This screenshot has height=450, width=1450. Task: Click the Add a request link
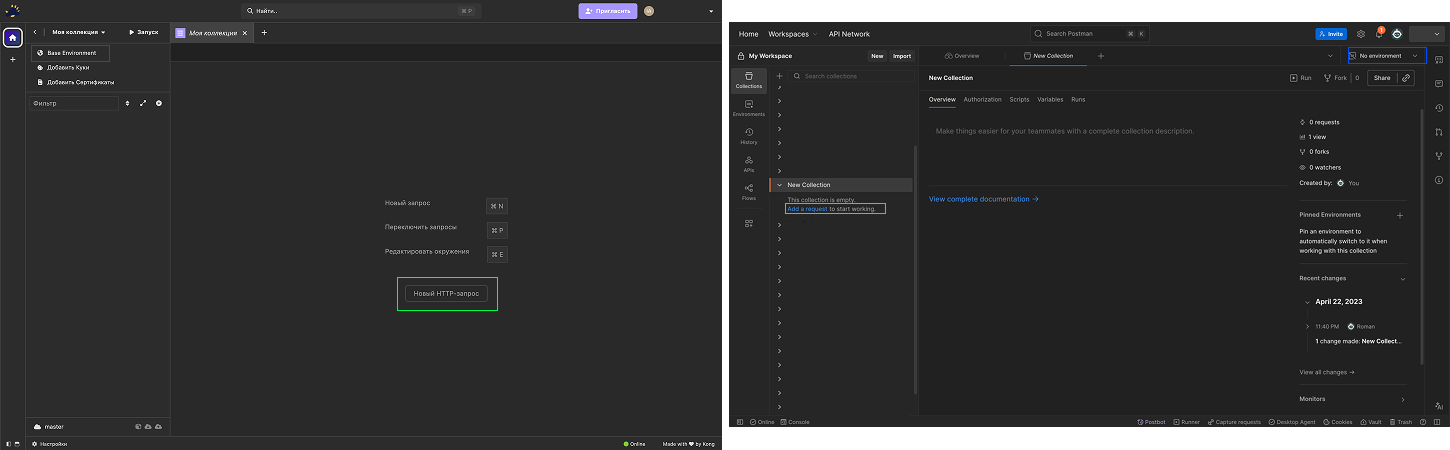click(807, 209)
